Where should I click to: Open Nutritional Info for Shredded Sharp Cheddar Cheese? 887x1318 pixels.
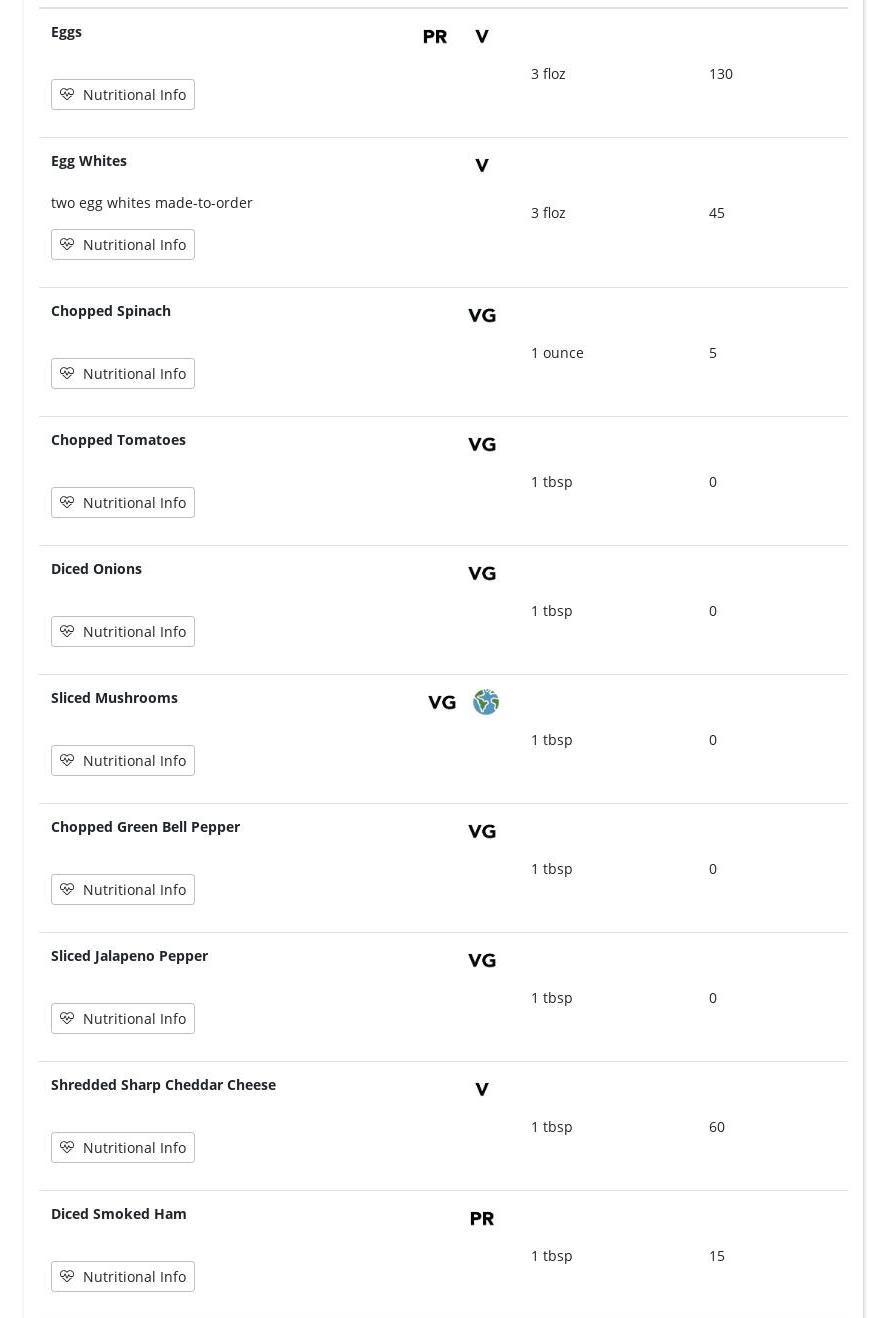point(123,1148)
